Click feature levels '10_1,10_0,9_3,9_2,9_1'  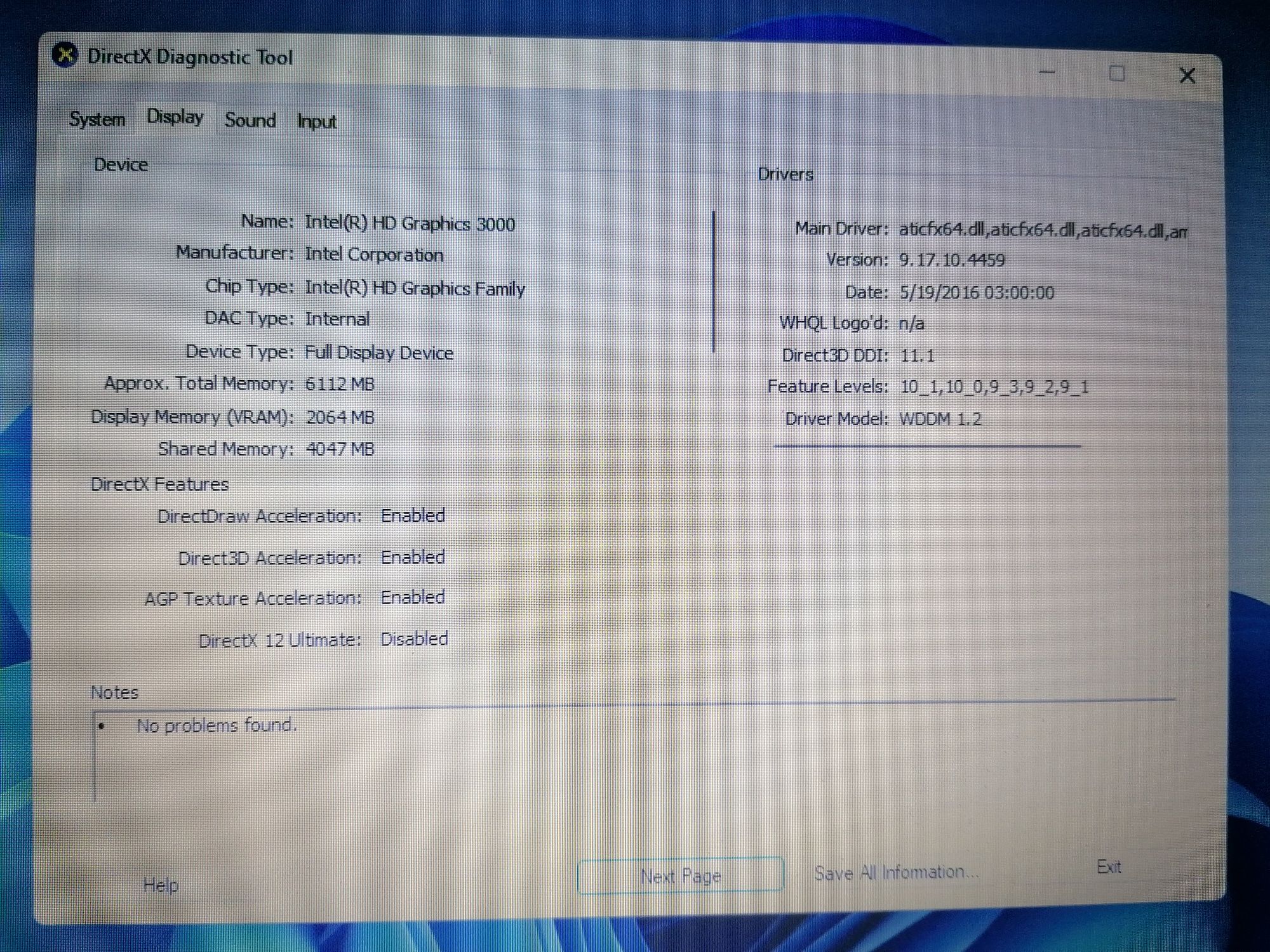(x=994, y=387)
